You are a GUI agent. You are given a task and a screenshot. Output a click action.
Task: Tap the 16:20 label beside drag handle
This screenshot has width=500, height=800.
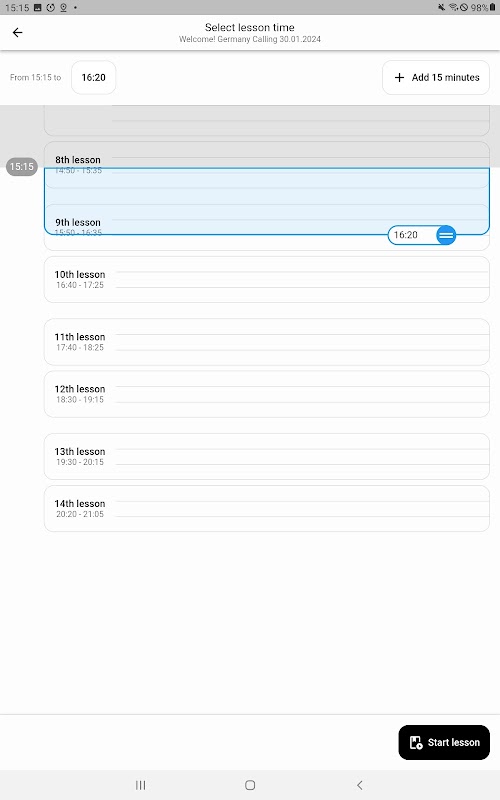(x=406, y=235)
